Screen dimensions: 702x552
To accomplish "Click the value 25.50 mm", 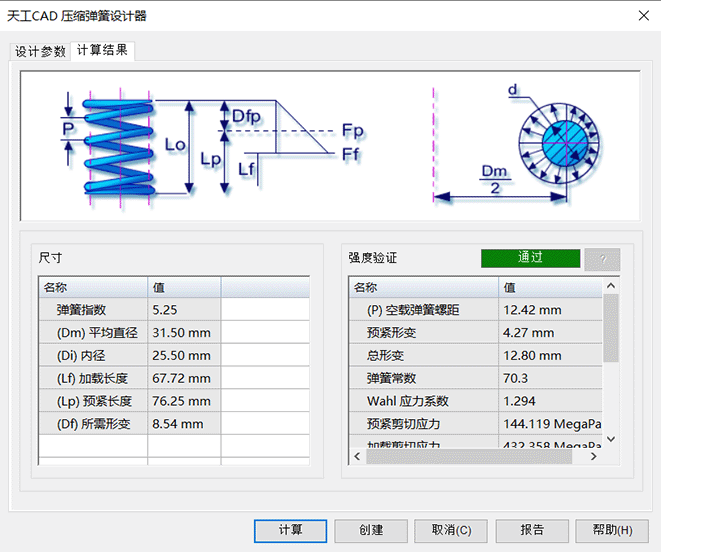I will point(181,355).
